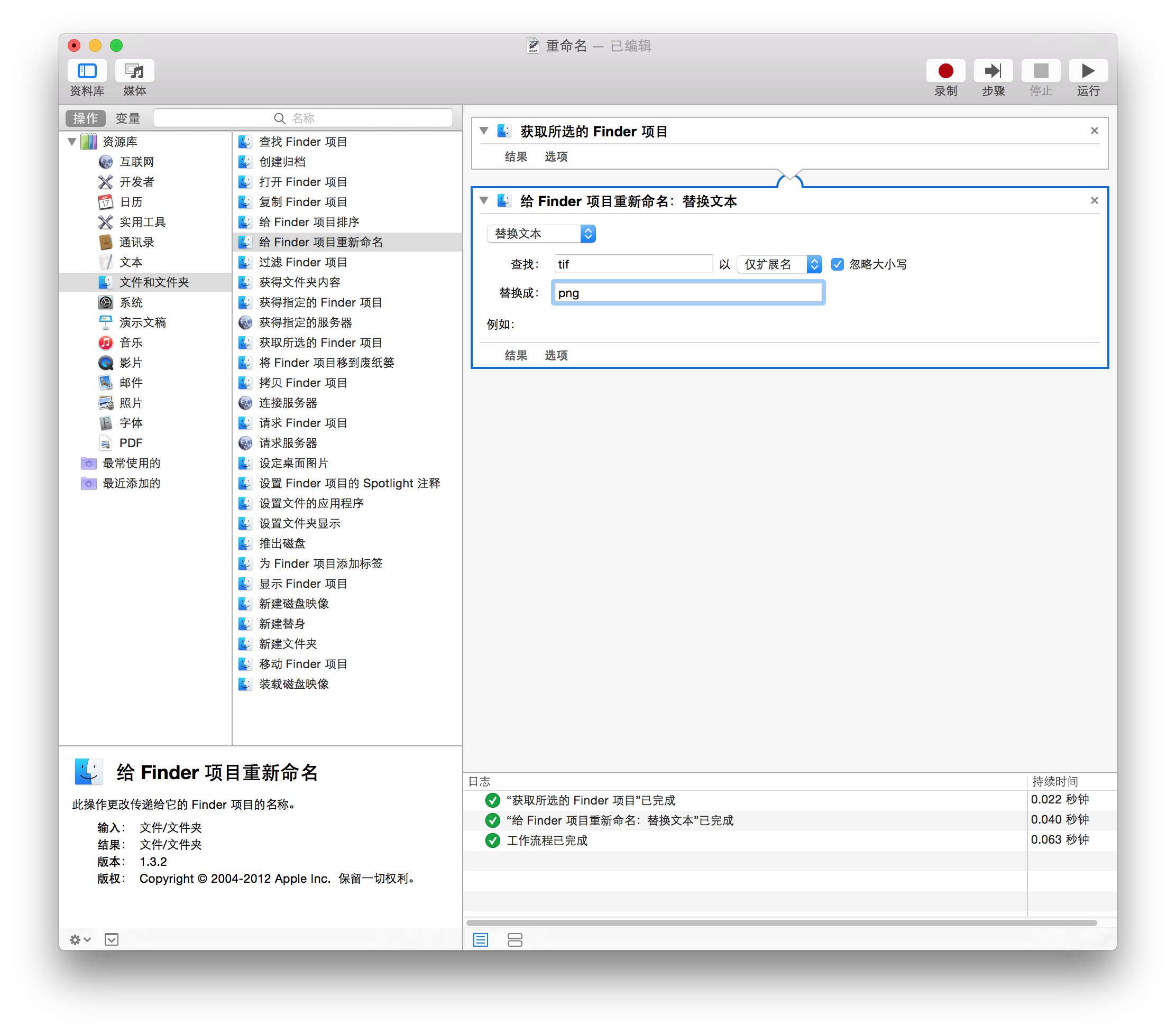Select the 0.040 秒钟 duration cell
This screenshot has width=1176, height=1035.
tap(1071, 820)
